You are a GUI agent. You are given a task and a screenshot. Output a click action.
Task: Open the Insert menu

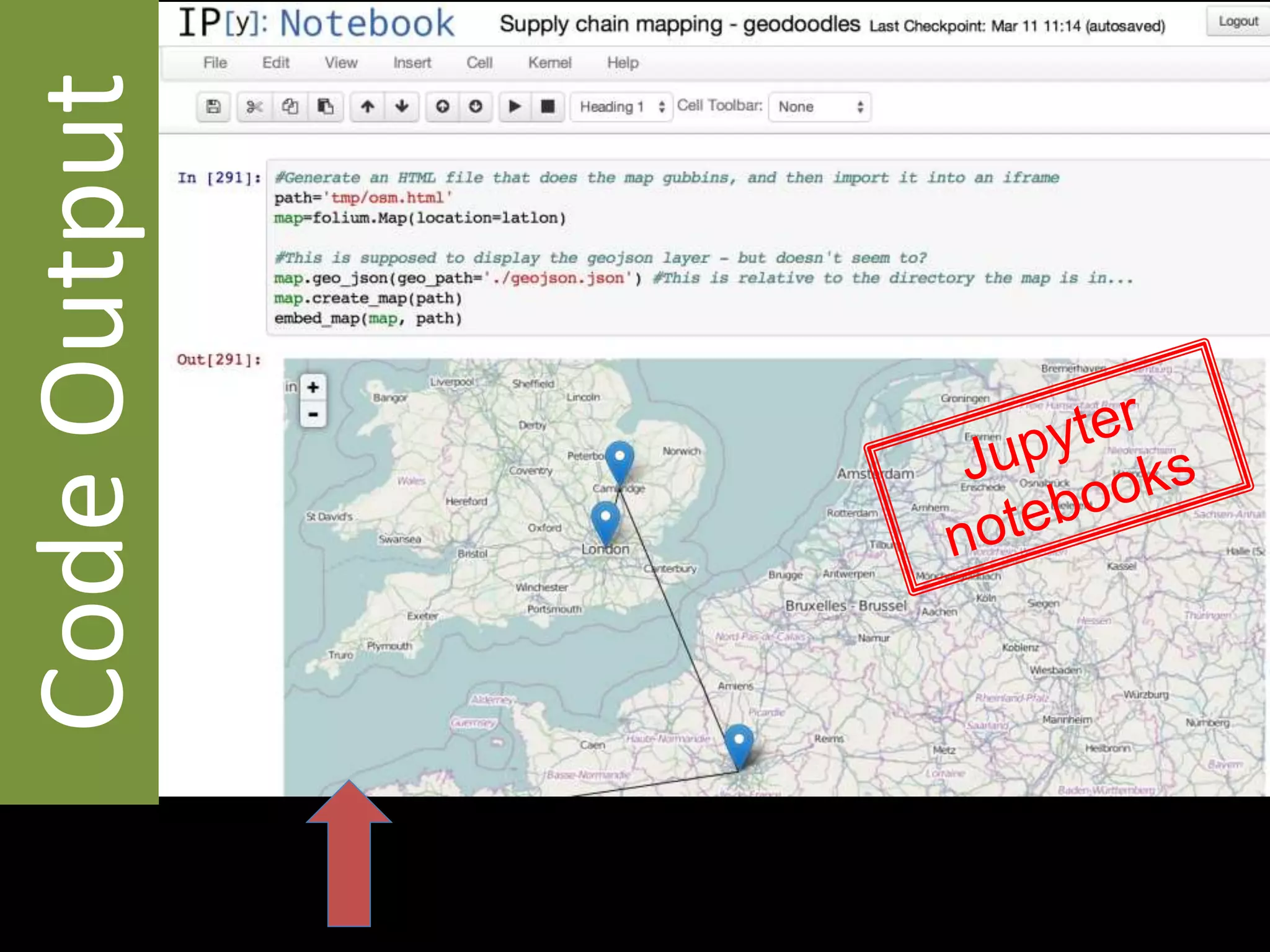point(412,63)
